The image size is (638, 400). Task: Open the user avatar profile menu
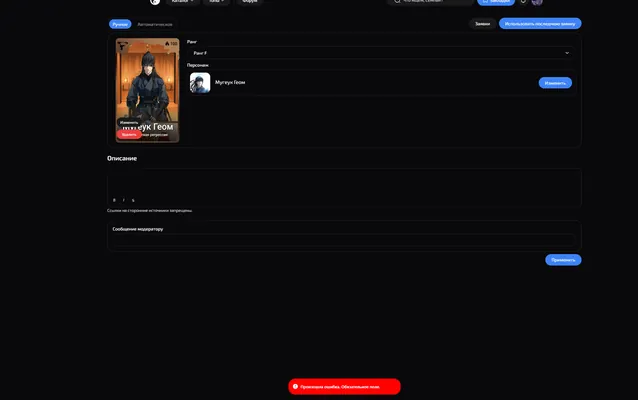point(537,2)
